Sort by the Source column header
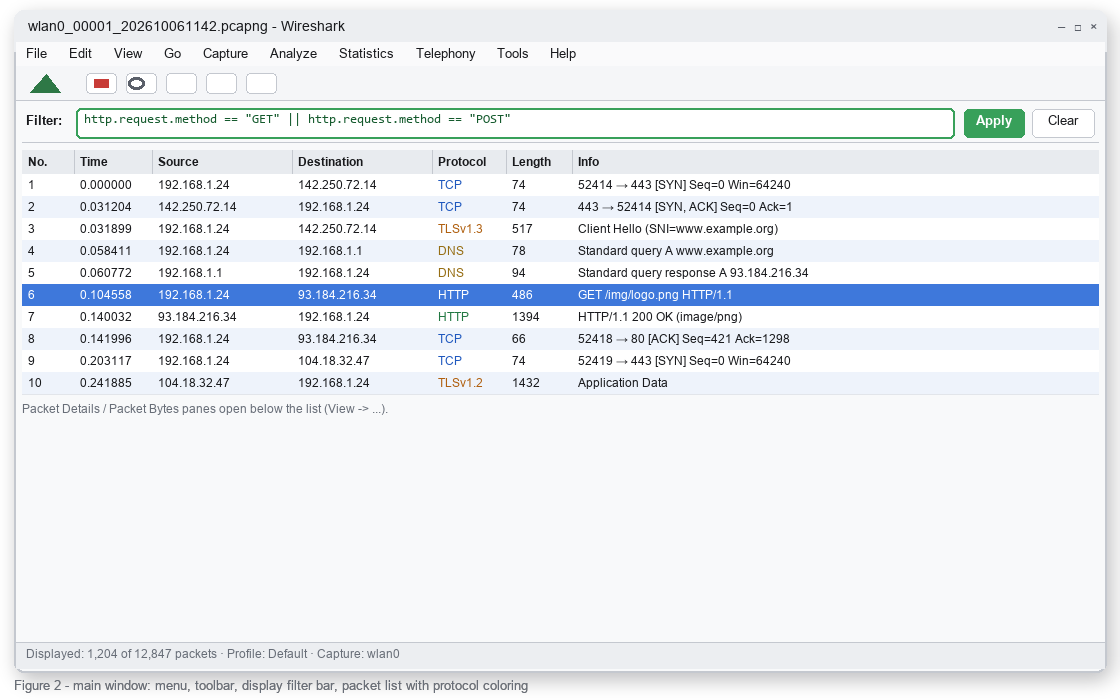This screenshot has width=1120, height=700. pos(222,162)
